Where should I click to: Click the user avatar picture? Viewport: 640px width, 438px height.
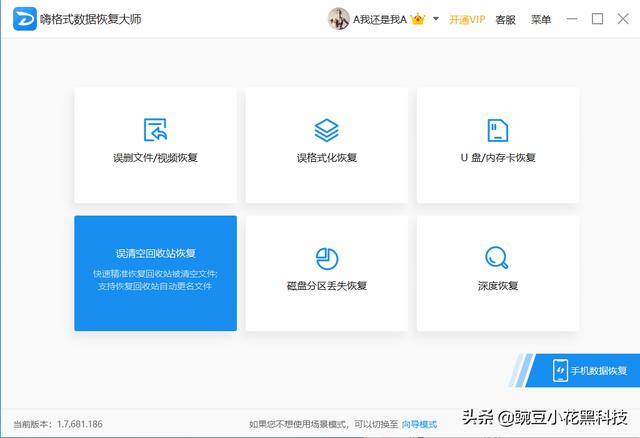pyautogui.click(x=339, y=19)
